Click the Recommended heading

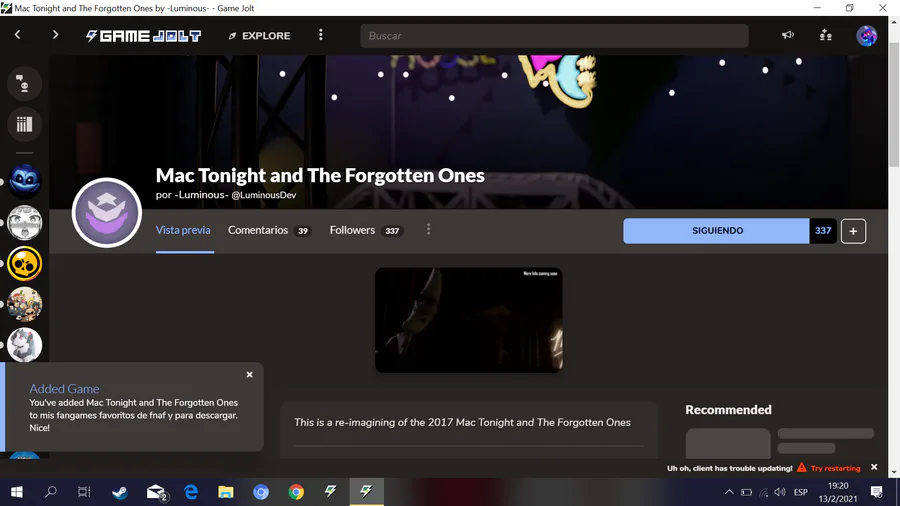(x=728, y=410)
